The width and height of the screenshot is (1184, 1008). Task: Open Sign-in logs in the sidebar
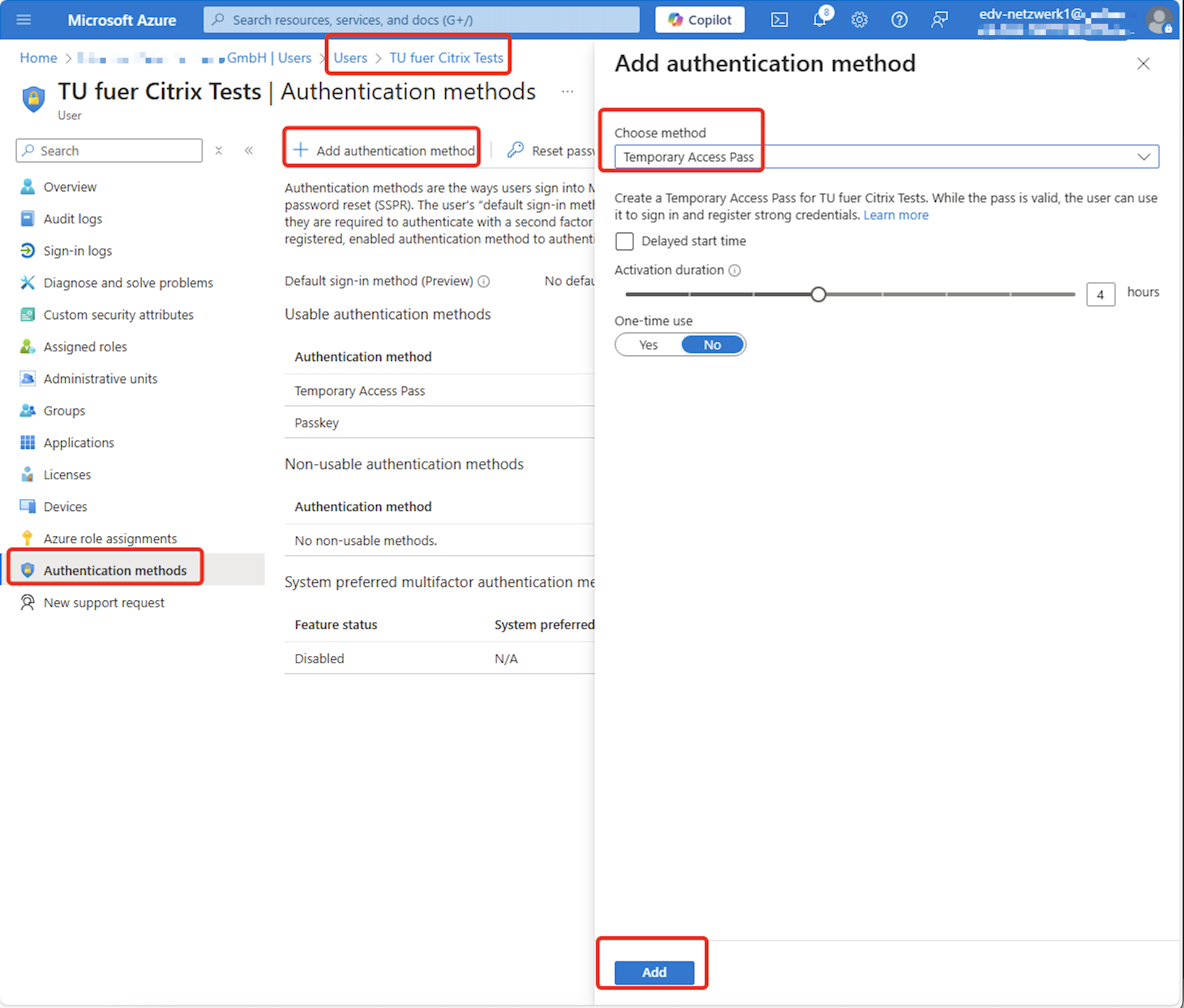click(78, 251)
